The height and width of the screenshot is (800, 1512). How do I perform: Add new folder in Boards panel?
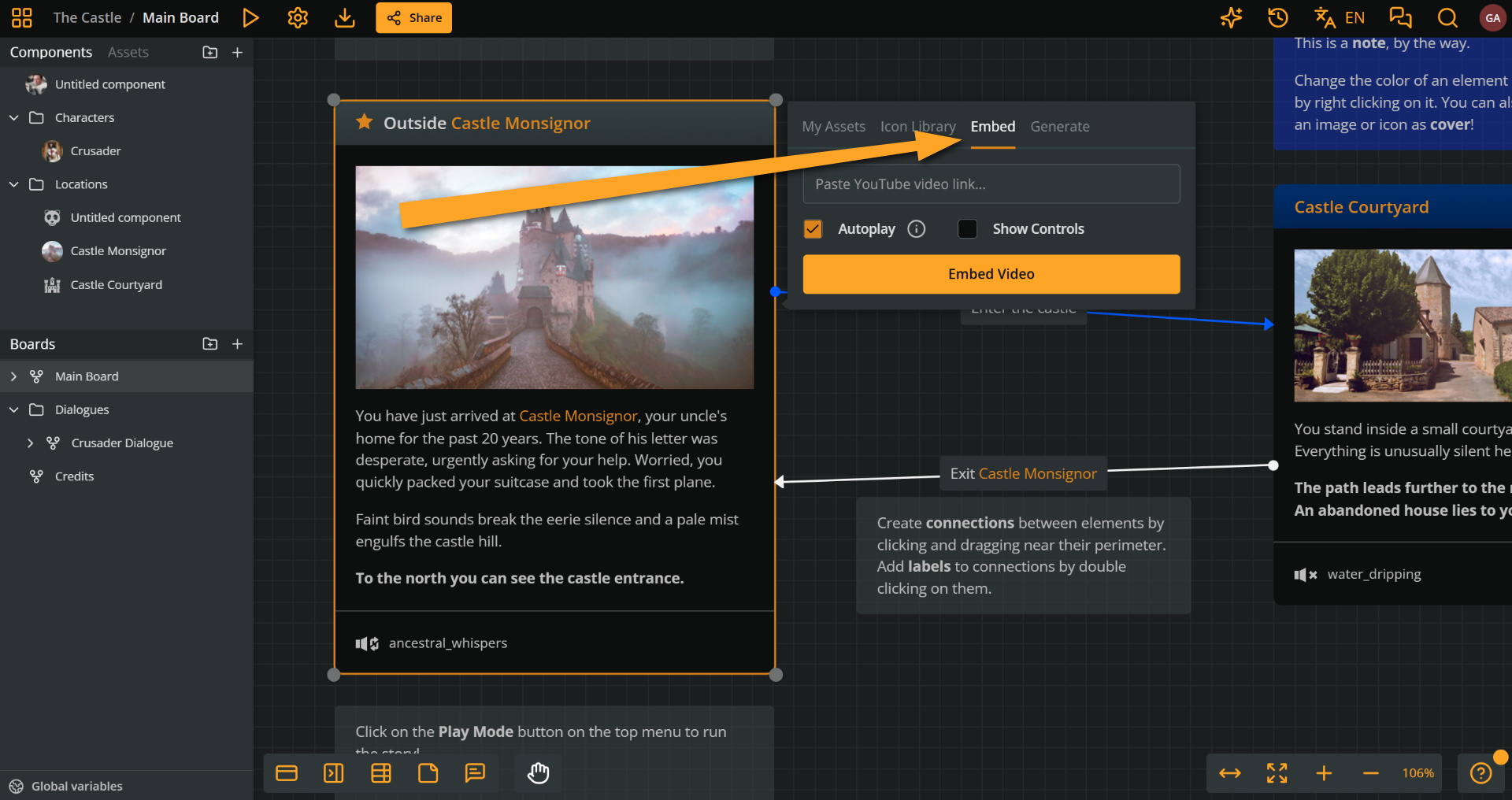point(210,344)
